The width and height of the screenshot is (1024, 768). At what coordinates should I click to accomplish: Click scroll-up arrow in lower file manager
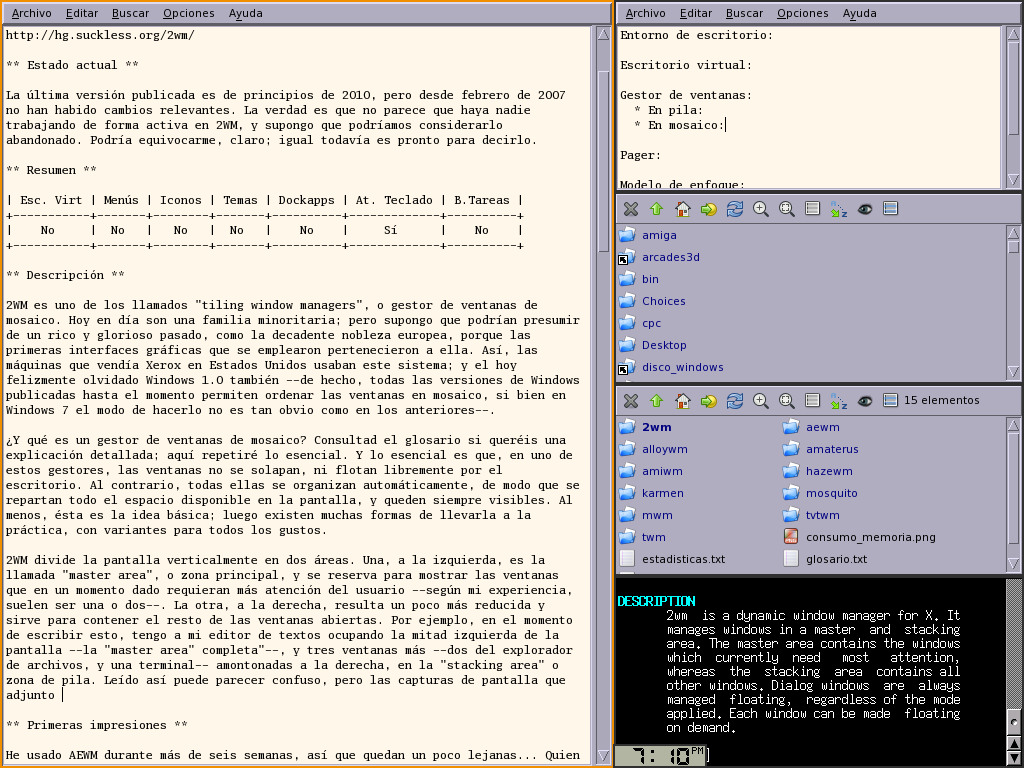point(1014,425)
